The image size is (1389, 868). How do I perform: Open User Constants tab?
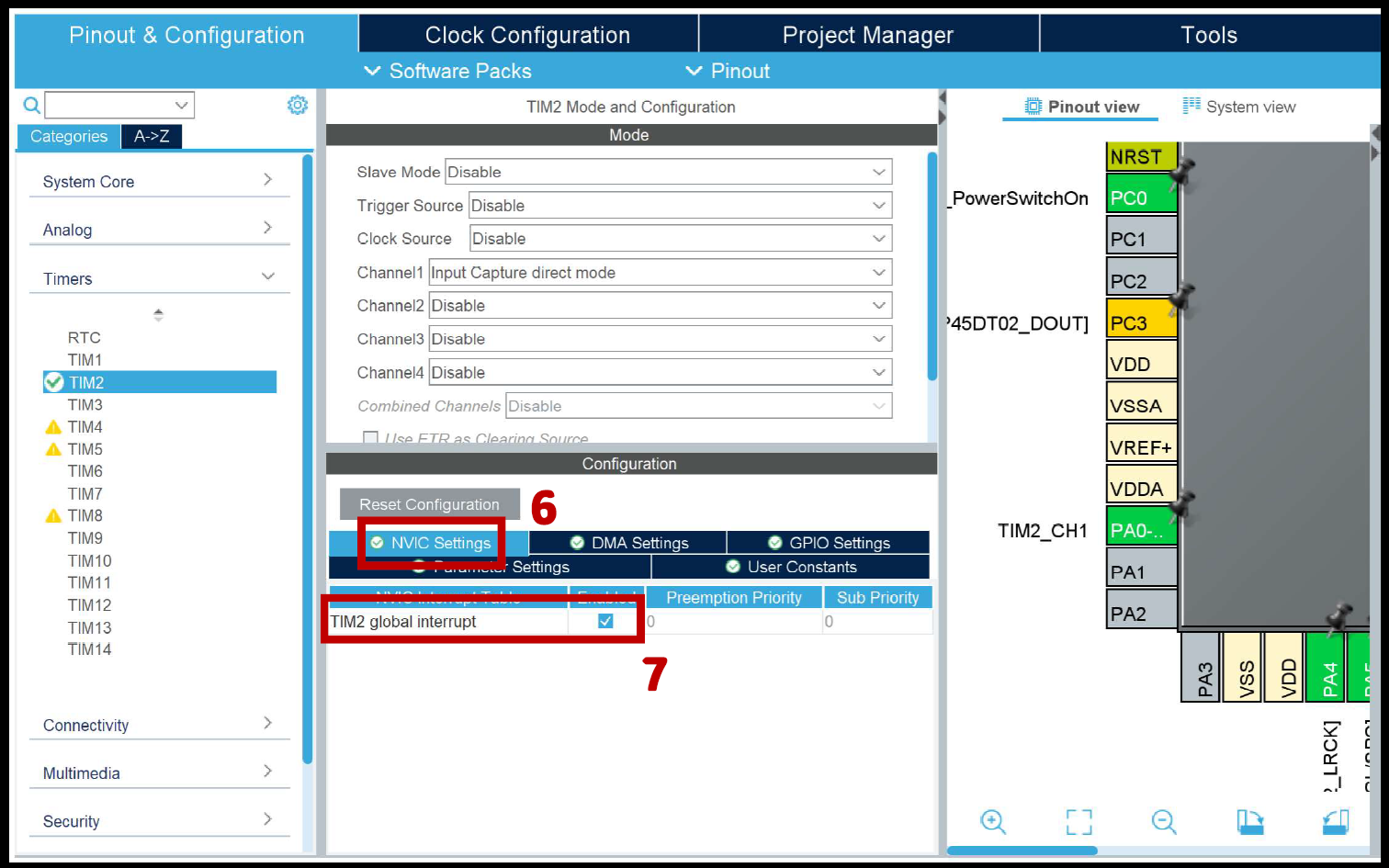click(791, 567)
